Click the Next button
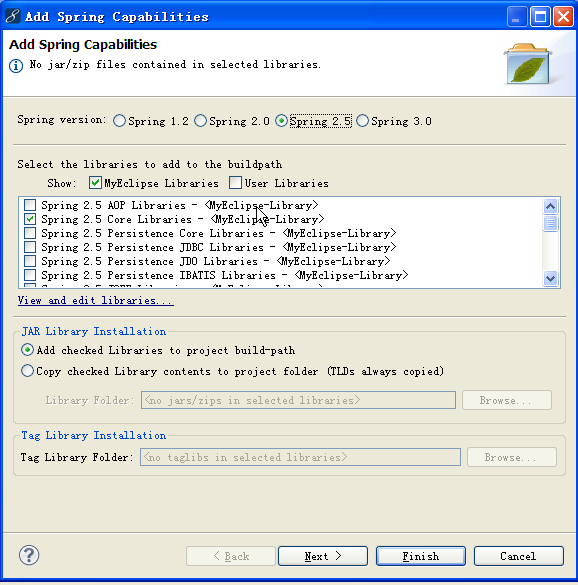 click(x=323, y=556)
